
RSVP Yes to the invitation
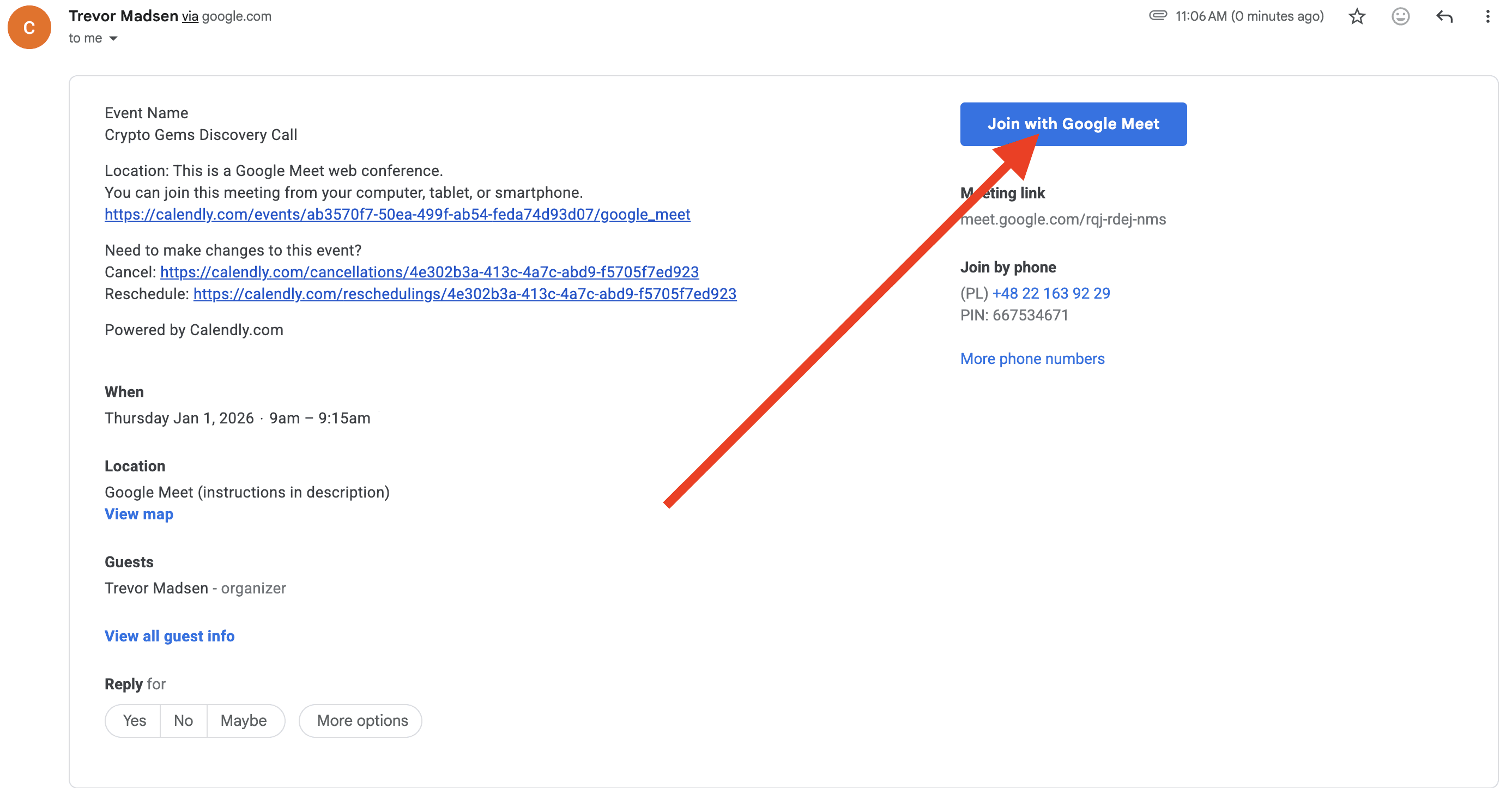coord(134,720)
